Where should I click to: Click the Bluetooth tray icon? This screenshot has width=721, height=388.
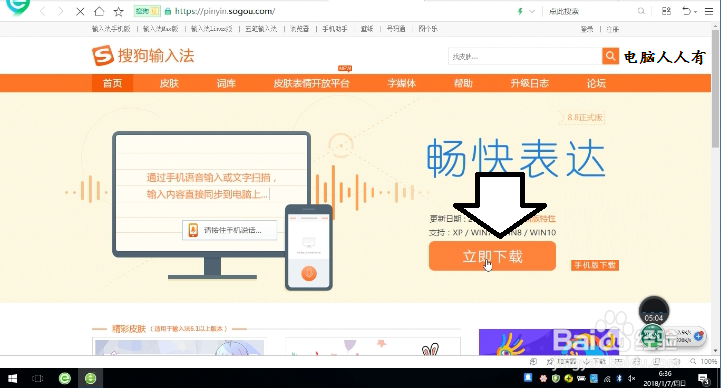[x=619, y=378]
